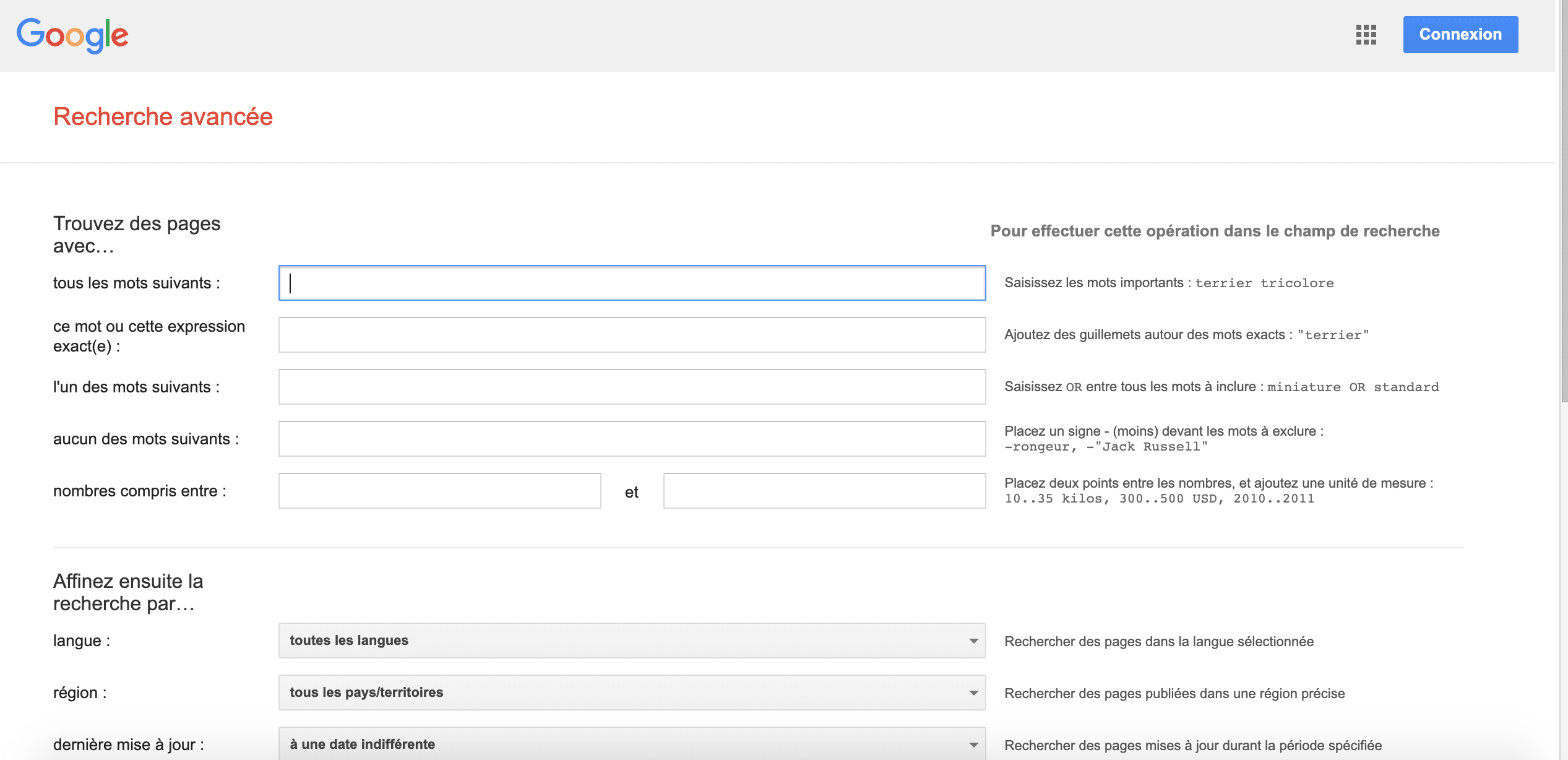1568x760 pixels.
Task: Open the 'à une date indifférente' dropdown
Action: tap(632, 744)
